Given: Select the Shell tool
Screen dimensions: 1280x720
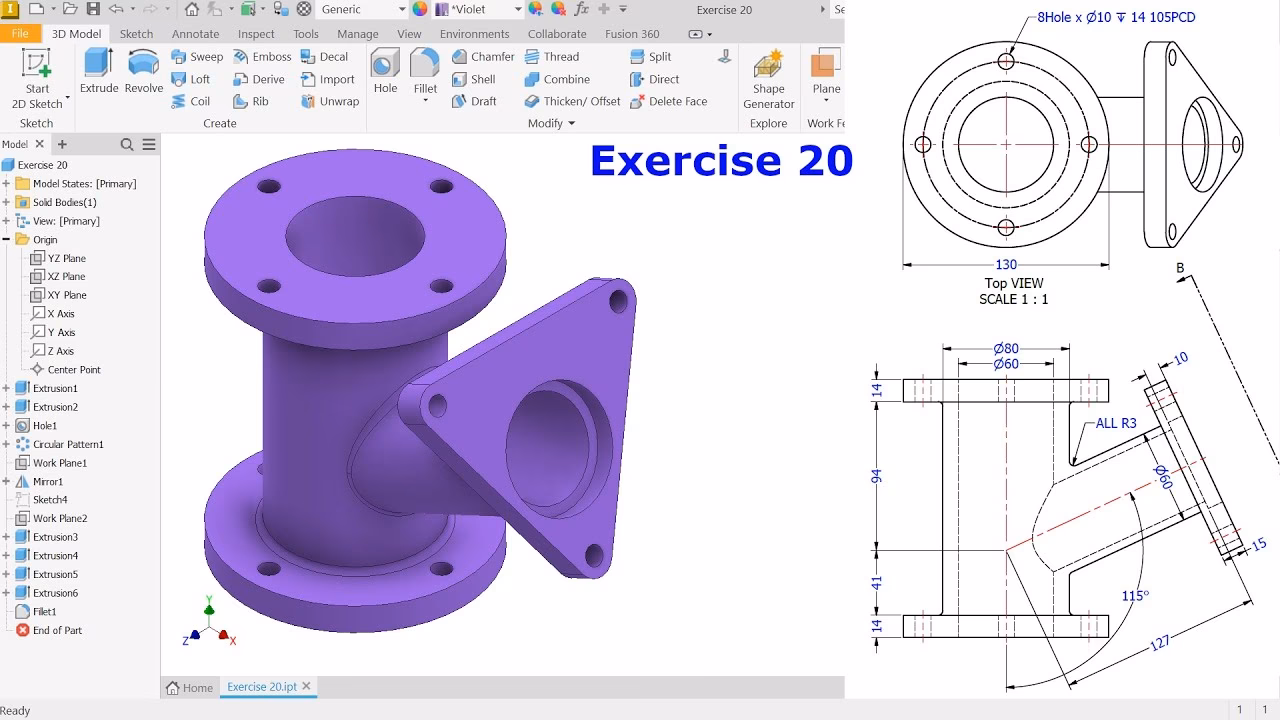Looking at the screenshot, I should (x=475, y=79).
